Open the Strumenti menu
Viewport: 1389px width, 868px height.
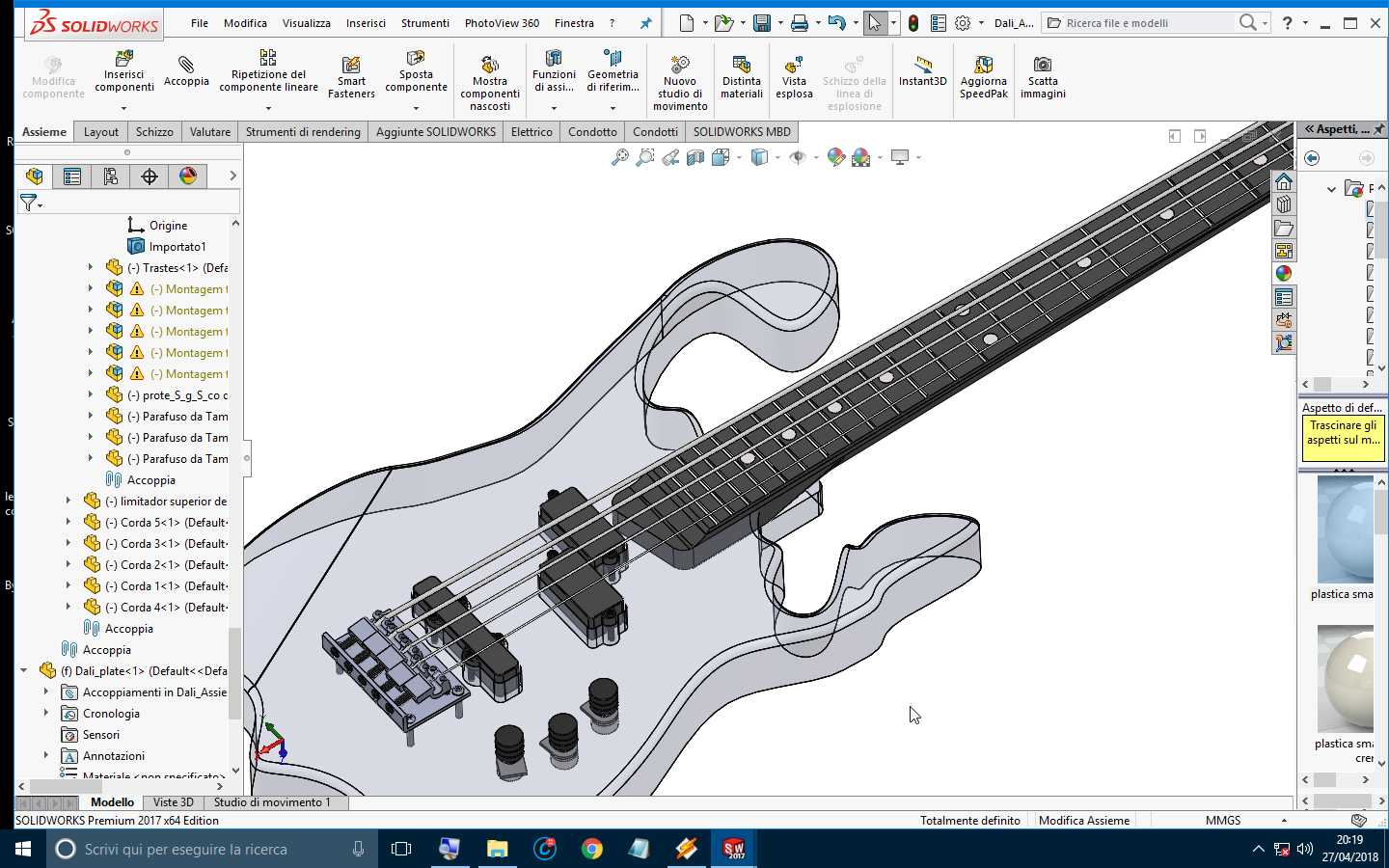click(425, 23)
